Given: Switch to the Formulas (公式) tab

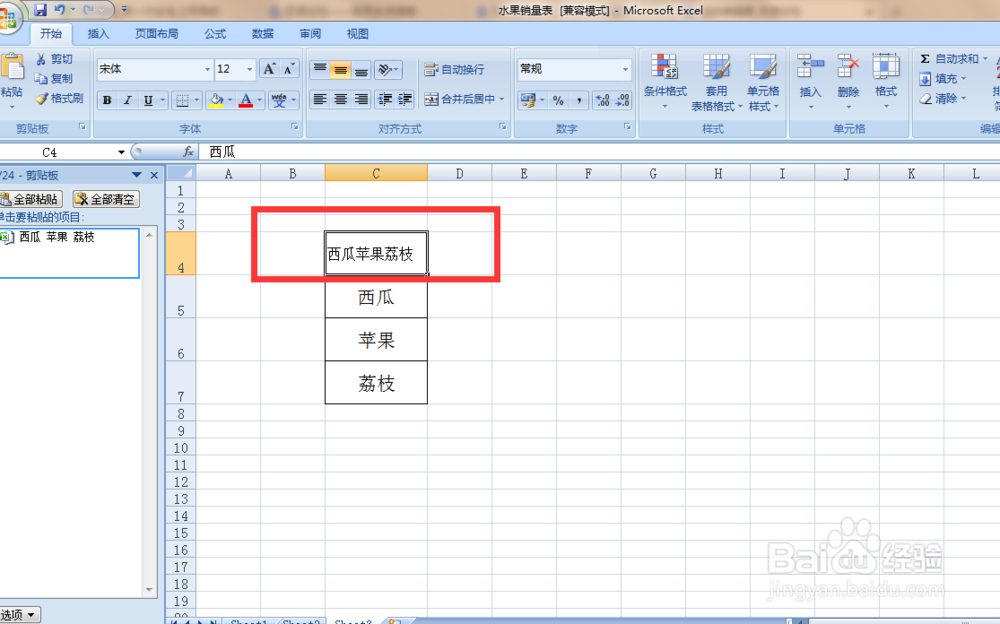Looking at the screenshot, I should point(215,34).
